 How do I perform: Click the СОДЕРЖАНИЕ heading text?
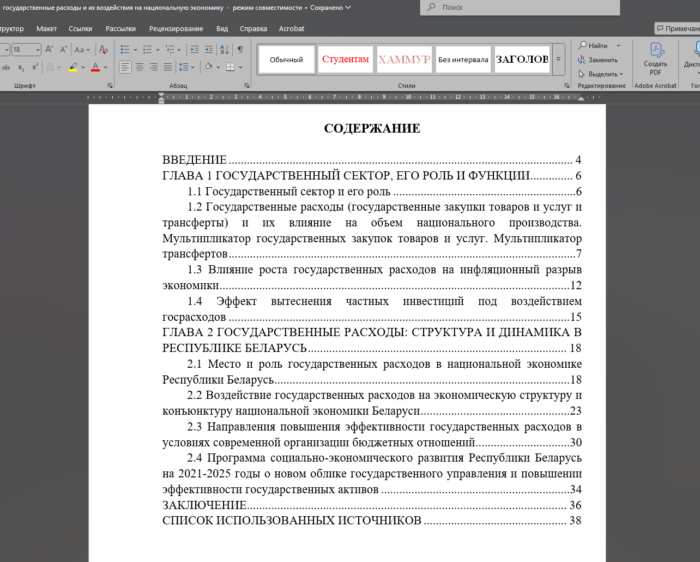tap(372, 129)
